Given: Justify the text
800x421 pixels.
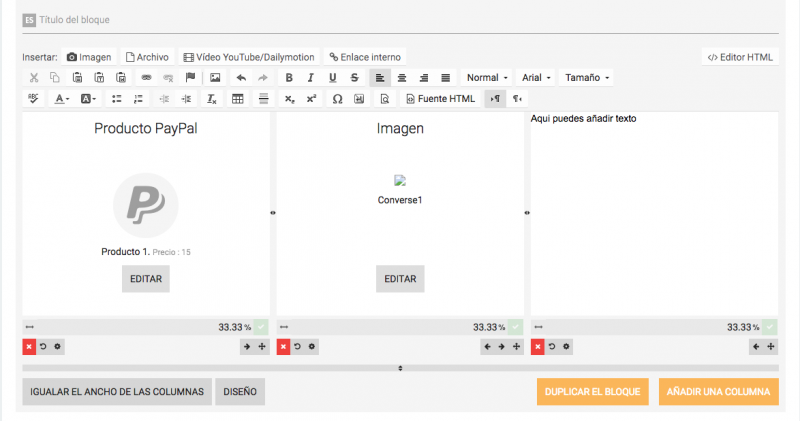Looking at the screenshot, I should (445, 78).
